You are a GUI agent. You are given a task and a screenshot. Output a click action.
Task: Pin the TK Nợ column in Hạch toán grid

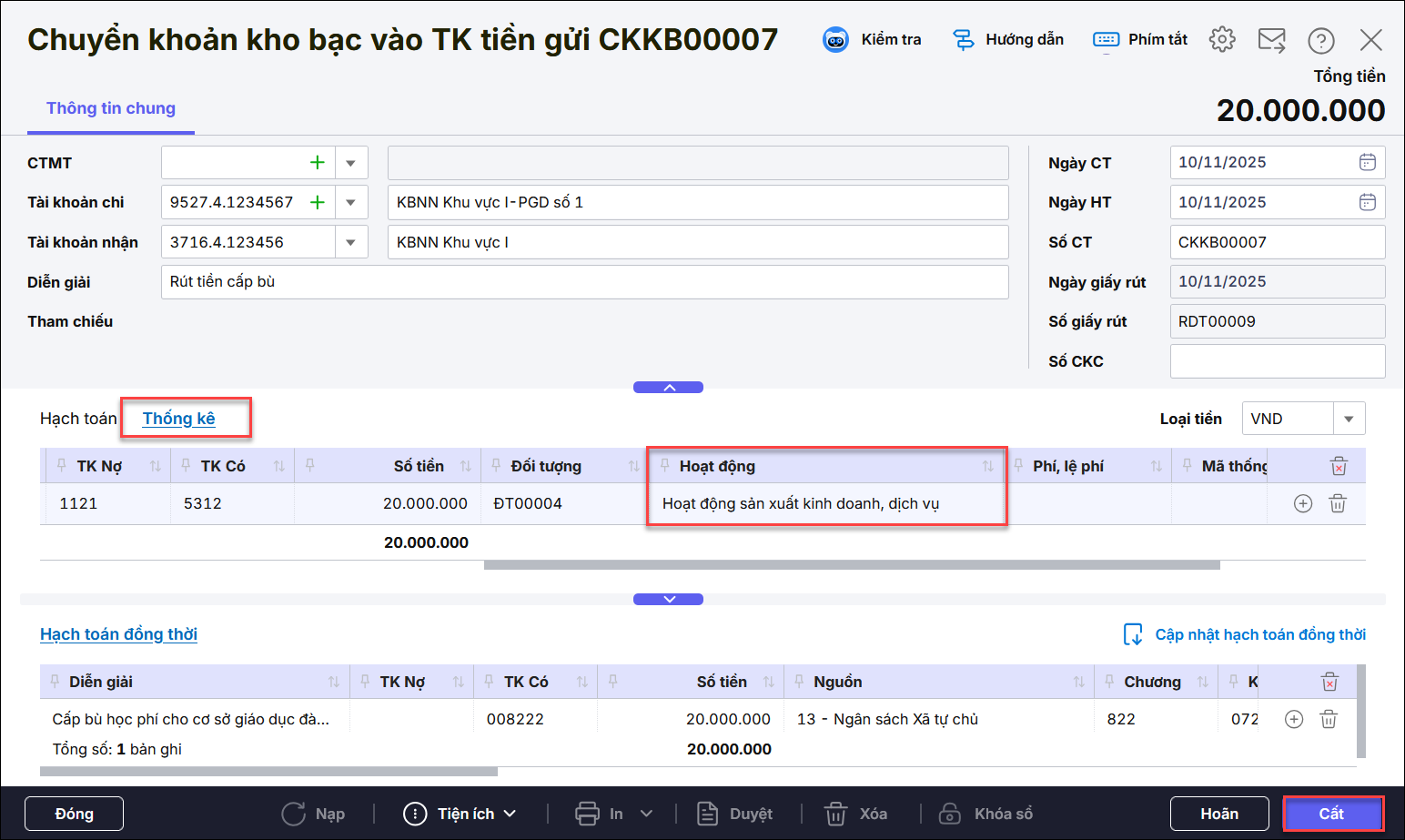click(62, 465)
